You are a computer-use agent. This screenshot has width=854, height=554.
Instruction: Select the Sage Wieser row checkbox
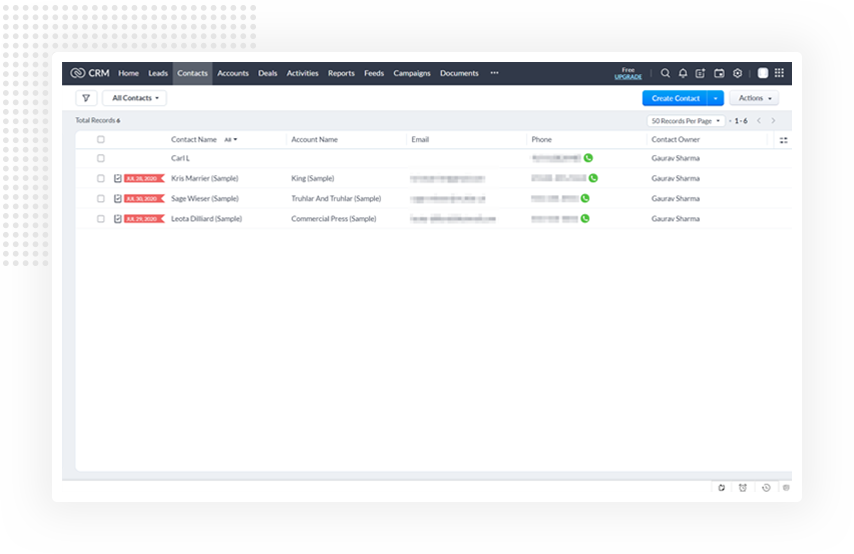point(101,198)
